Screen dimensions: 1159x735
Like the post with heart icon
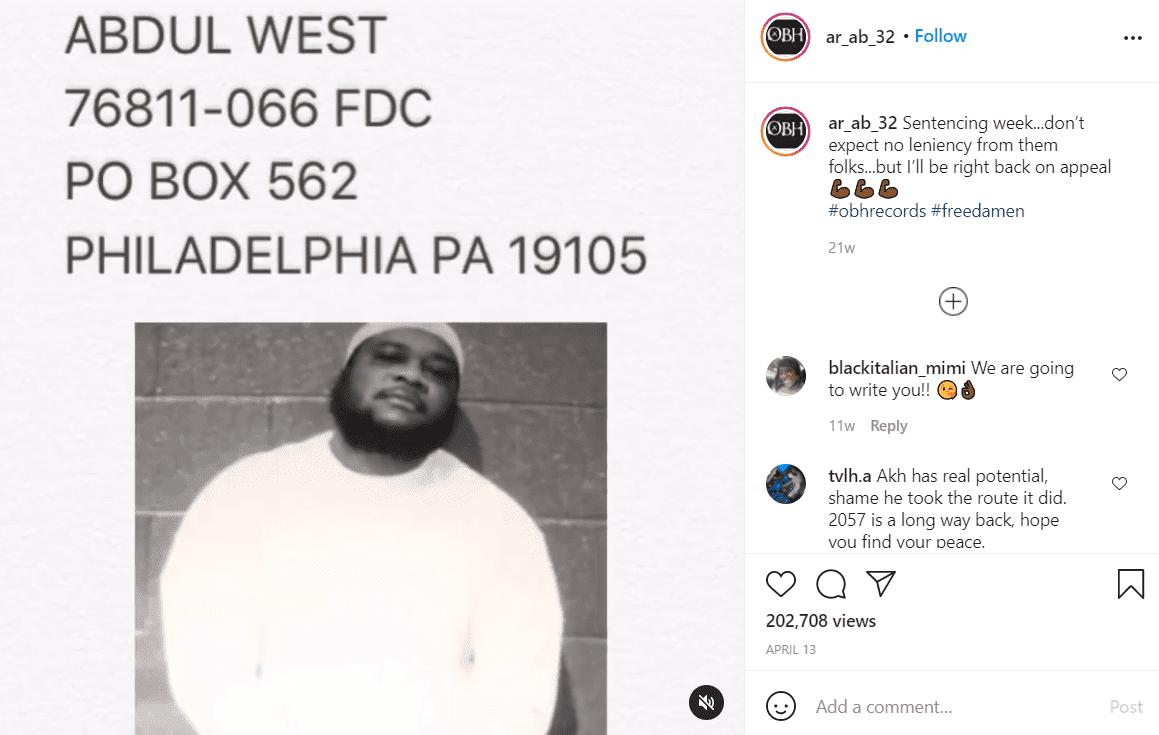(781, 584)
